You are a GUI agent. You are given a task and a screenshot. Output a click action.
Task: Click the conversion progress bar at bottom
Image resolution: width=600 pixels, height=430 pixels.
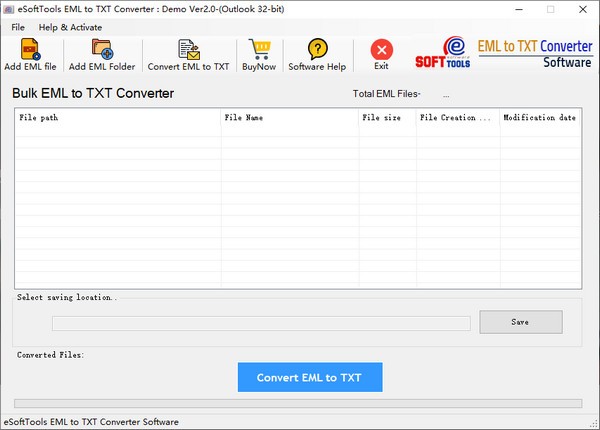click(x=300, y=404)
